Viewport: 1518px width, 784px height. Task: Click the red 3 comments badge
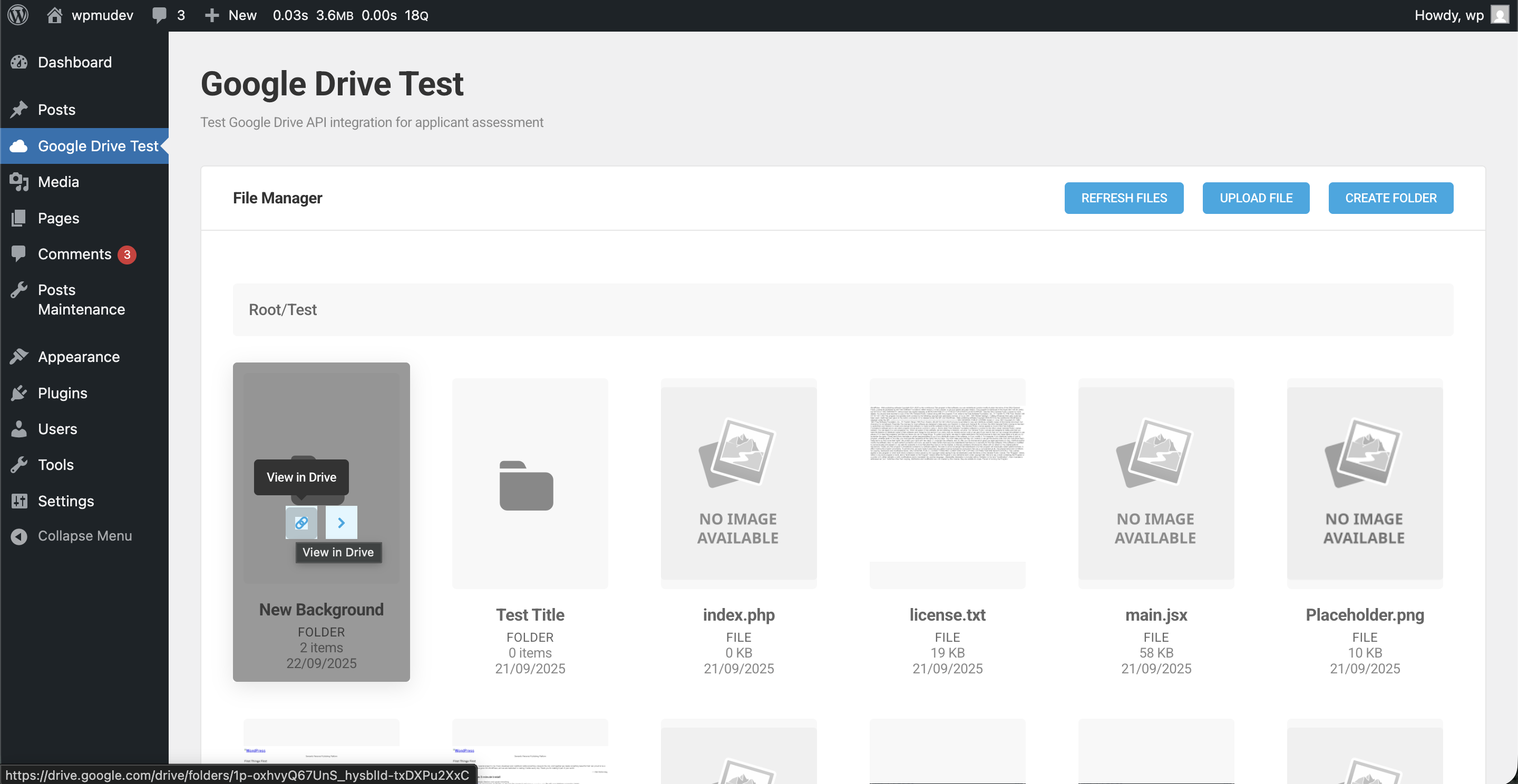point(126,254)
